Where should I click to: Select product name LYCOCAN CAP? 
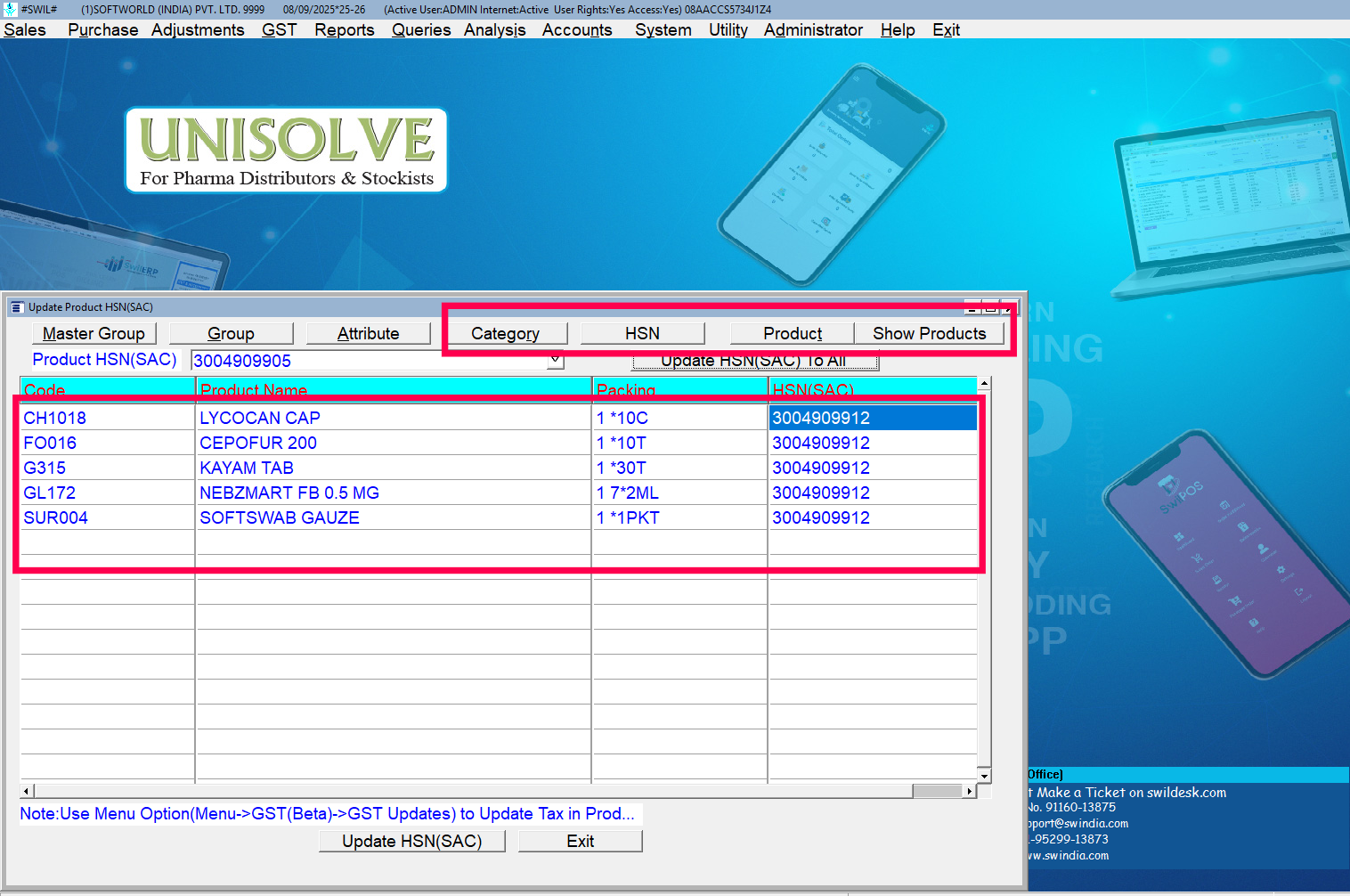[393, 418]
